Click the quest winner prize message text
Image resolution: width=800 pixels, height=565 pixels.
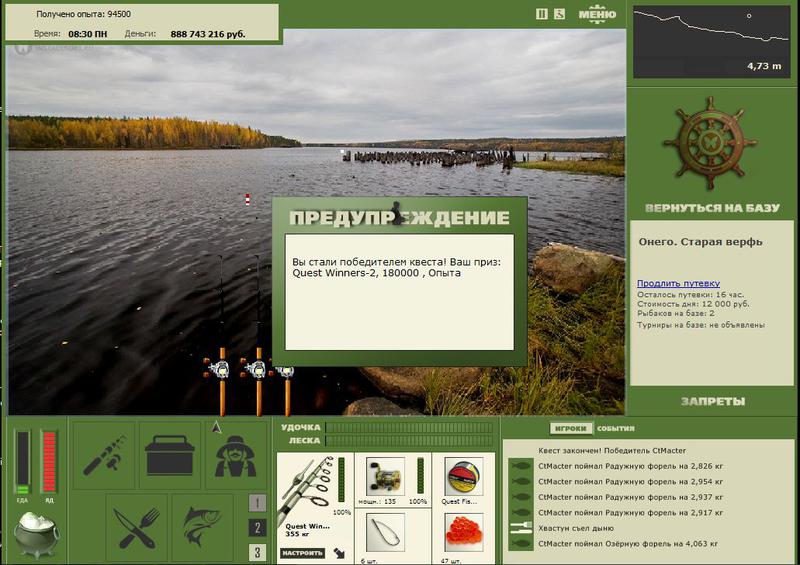(396, 267)
